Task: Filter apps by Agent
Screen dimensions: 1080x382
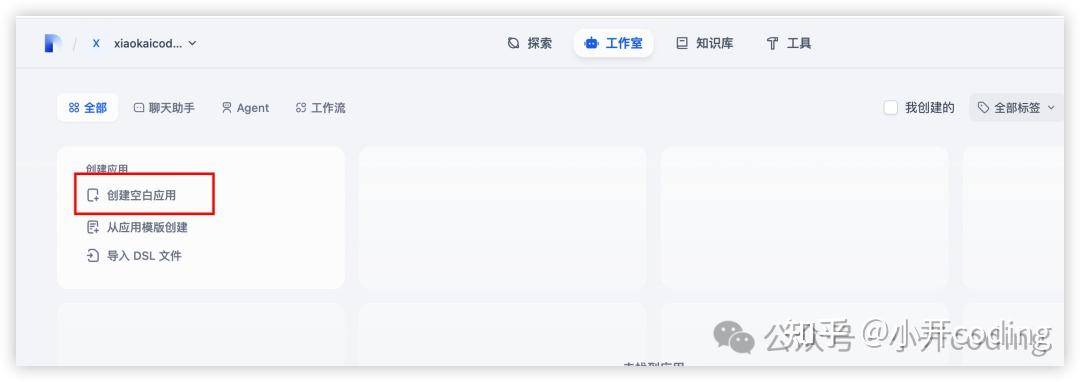Action: coord(245,108)
